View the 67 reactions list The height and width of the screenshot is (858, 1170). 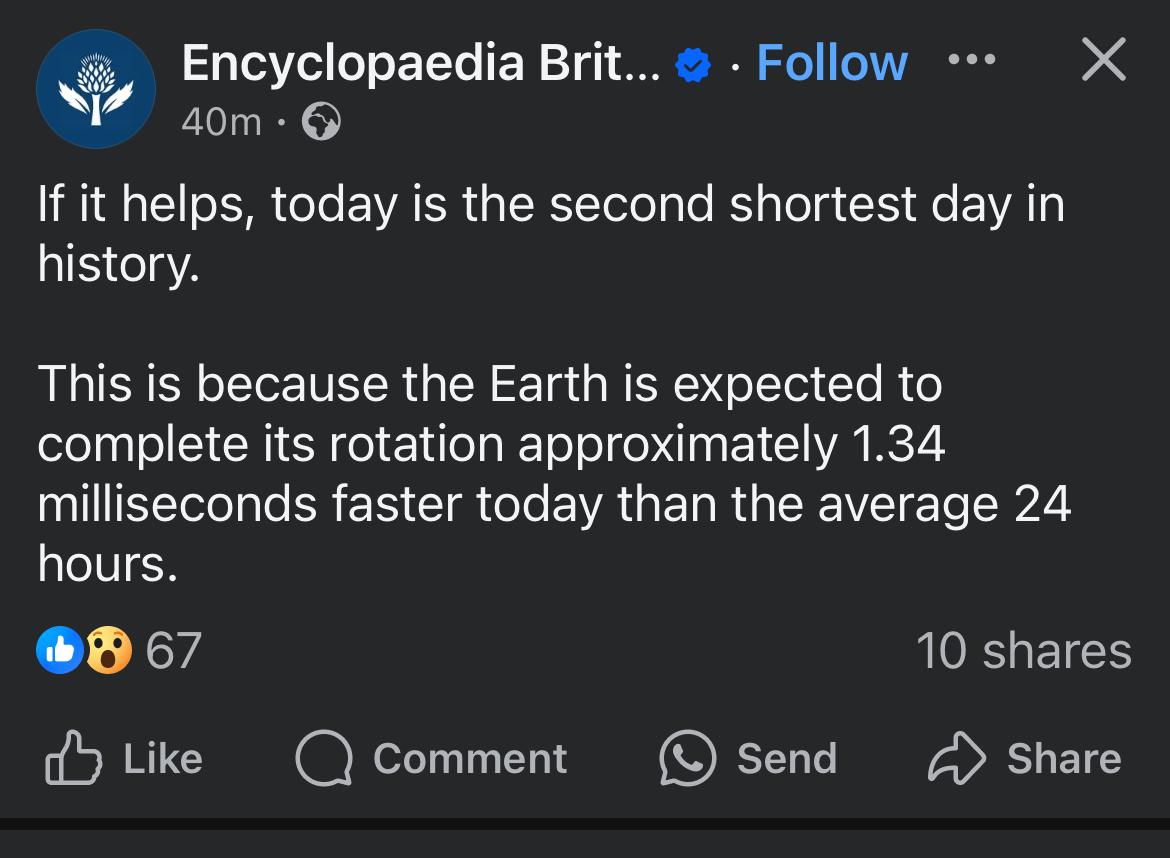tap(173, 651)
